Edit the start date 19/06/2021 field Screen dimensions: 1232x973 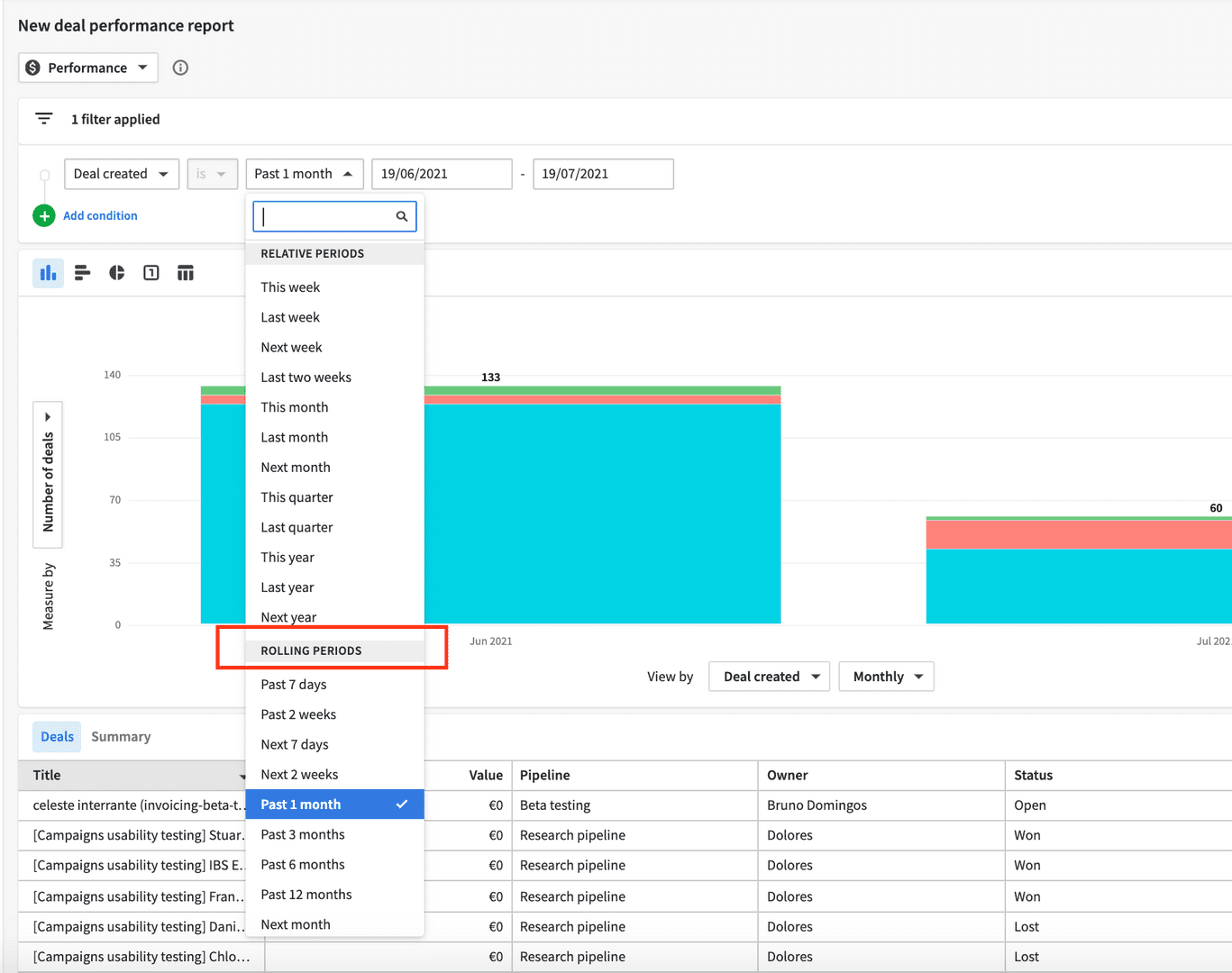(x=442, y=174)
